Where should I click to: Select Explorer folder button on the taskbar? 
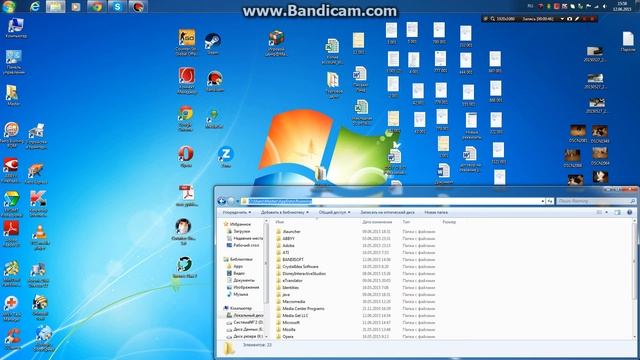pyautogui.click(x=56, y=7)
